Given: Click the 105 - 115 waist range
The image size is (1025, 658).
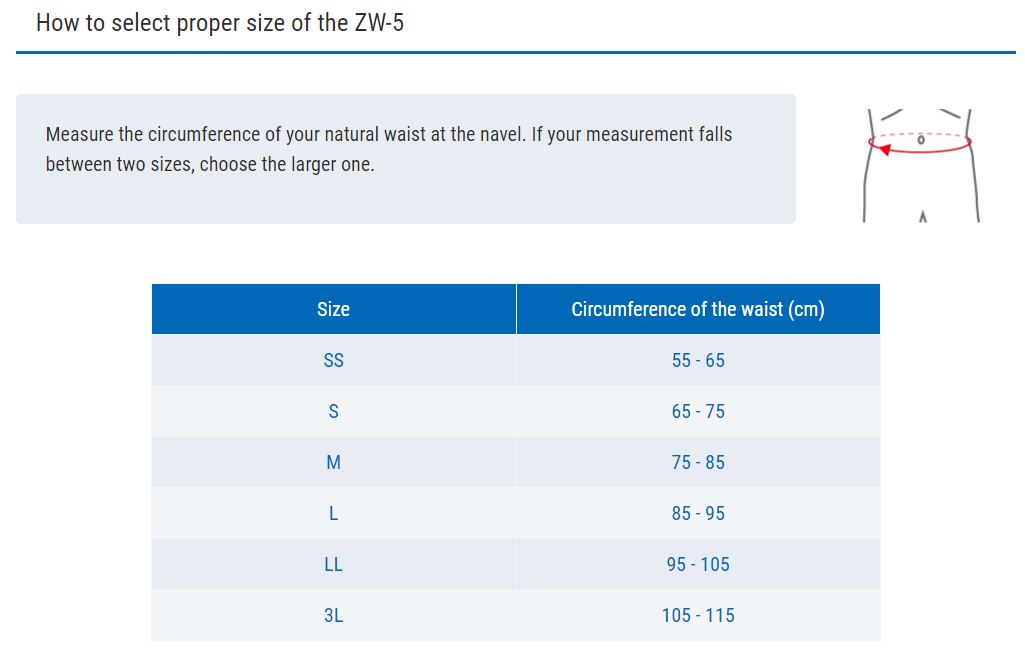Looking at the screenshot, I should pyautogui.click(x=698, y=615).
